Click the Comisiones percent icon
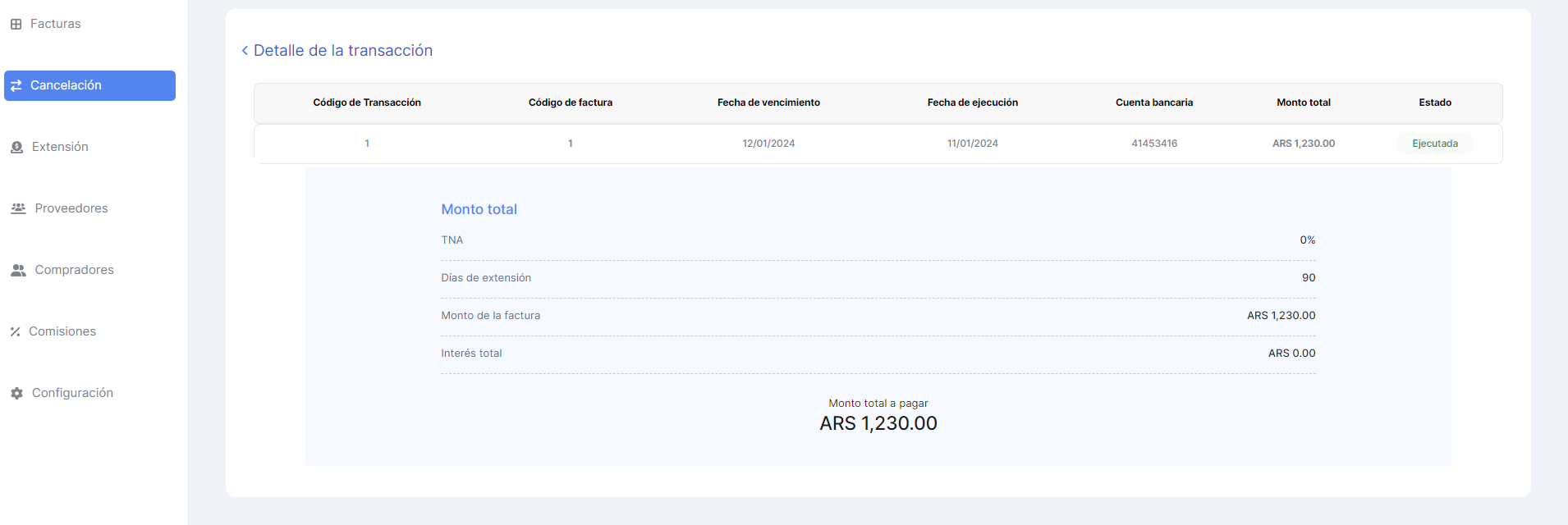 tap(15, 332)
